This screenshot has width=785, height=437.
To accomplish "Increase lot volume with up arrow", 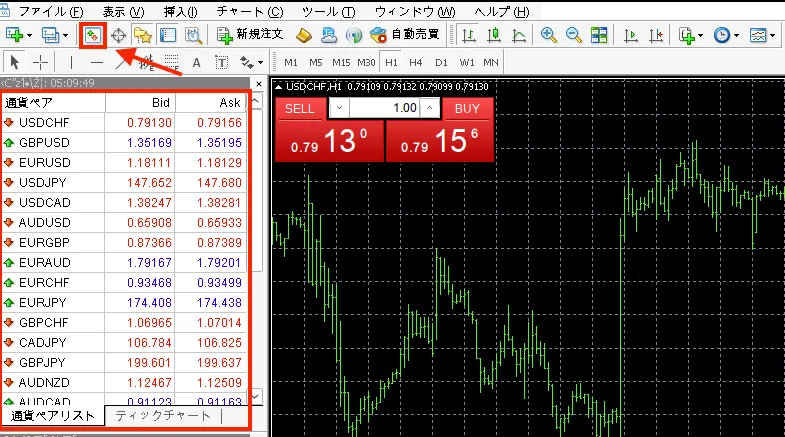I will click(x=430, y=108).
